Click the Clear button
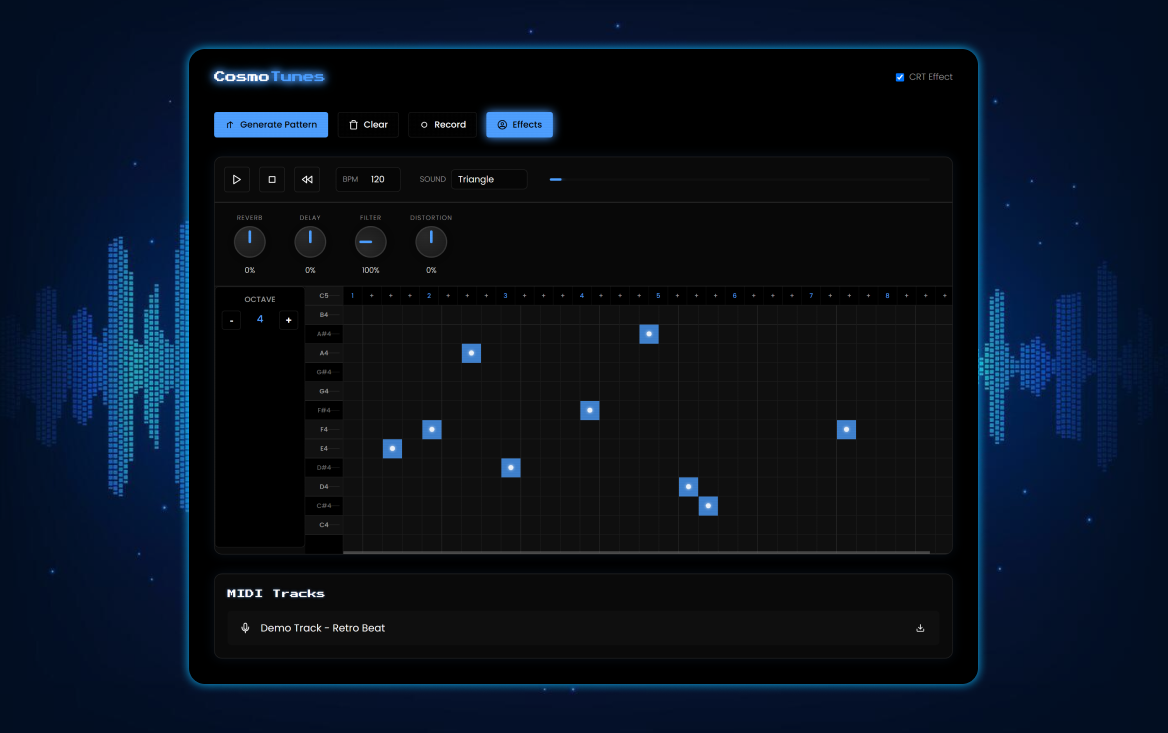The width and height of the screenshot is (1168, 733). (368, 125)
